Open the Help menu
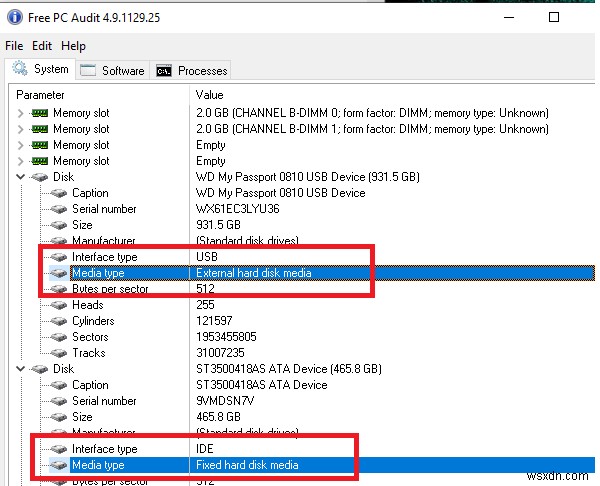This screenshot has height=486, width=600. pos(73,46)
